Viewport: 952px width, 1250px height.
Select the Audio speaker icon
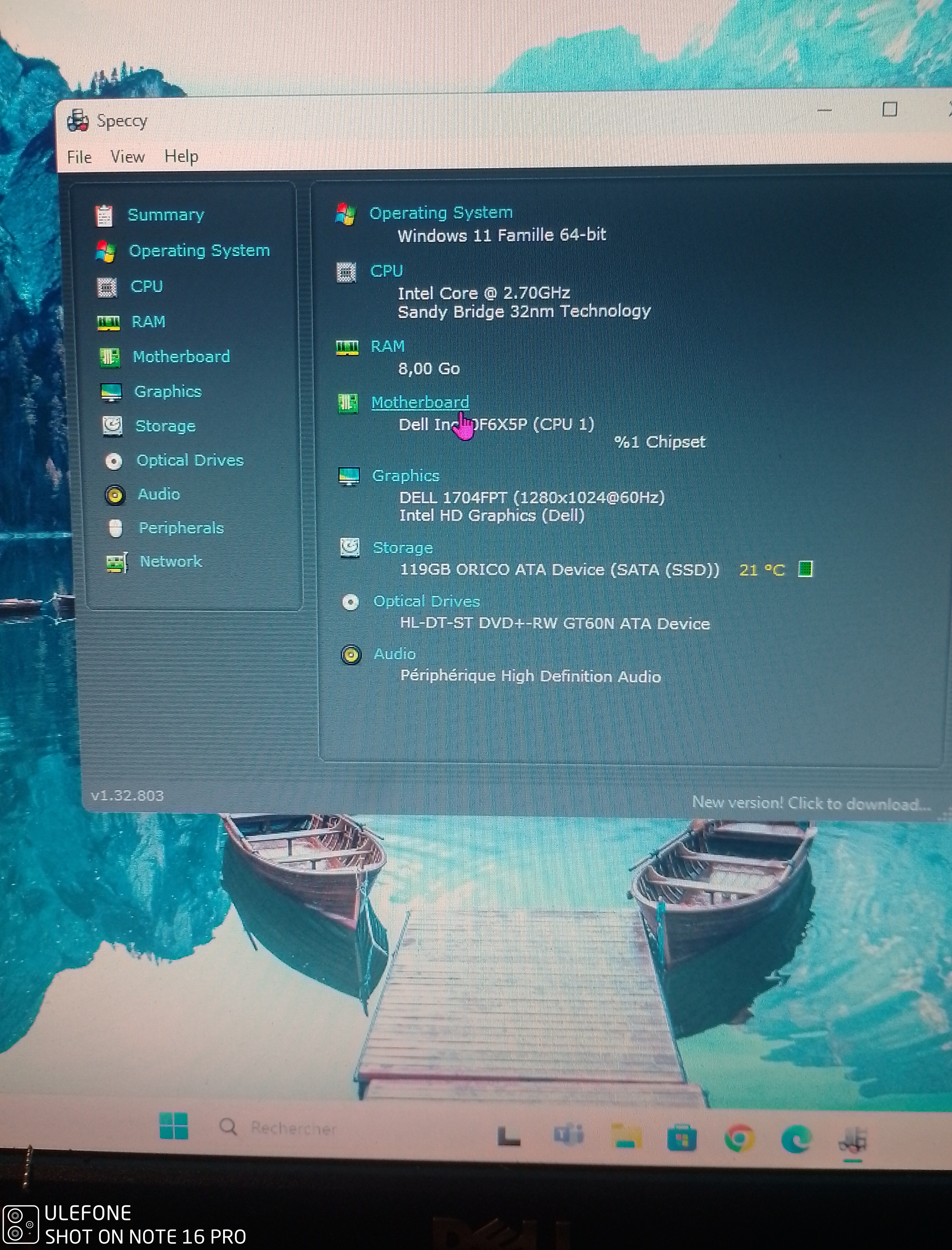click(116, 494)
